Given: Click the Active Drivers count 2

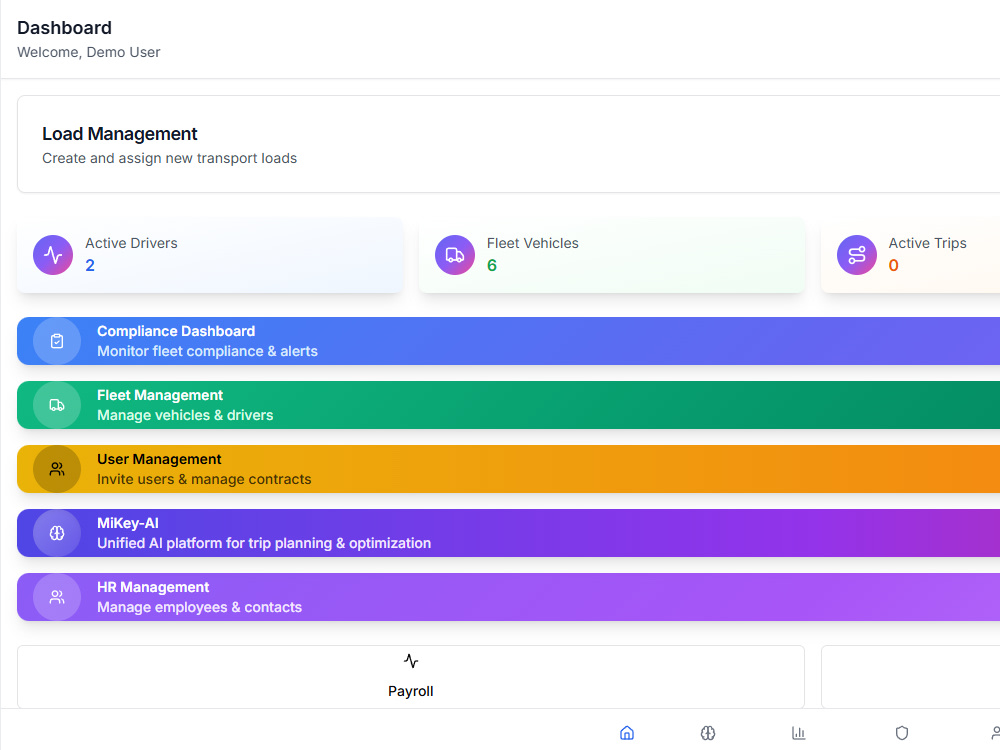Looking at the screenshot, I should (90, 265).
